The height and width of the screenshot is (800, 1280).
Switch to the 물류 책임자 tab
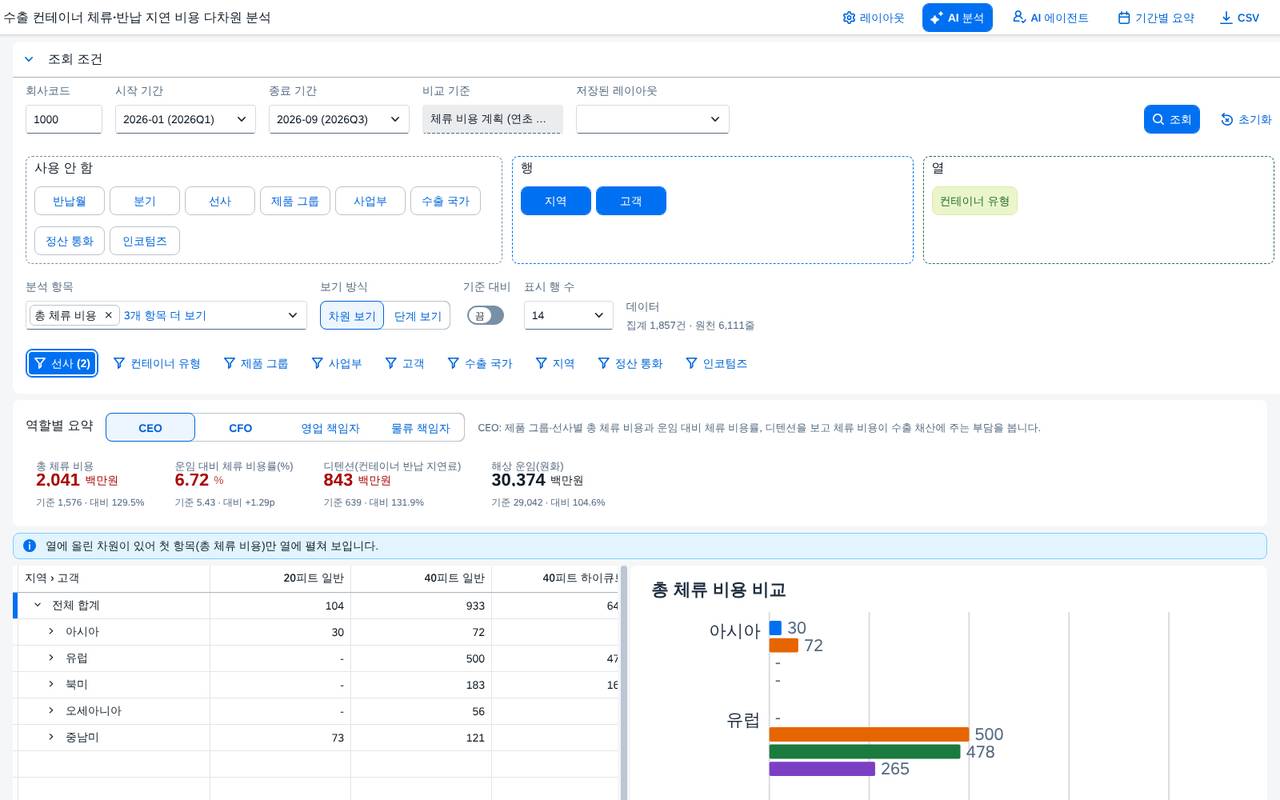(x=420, y=428)
